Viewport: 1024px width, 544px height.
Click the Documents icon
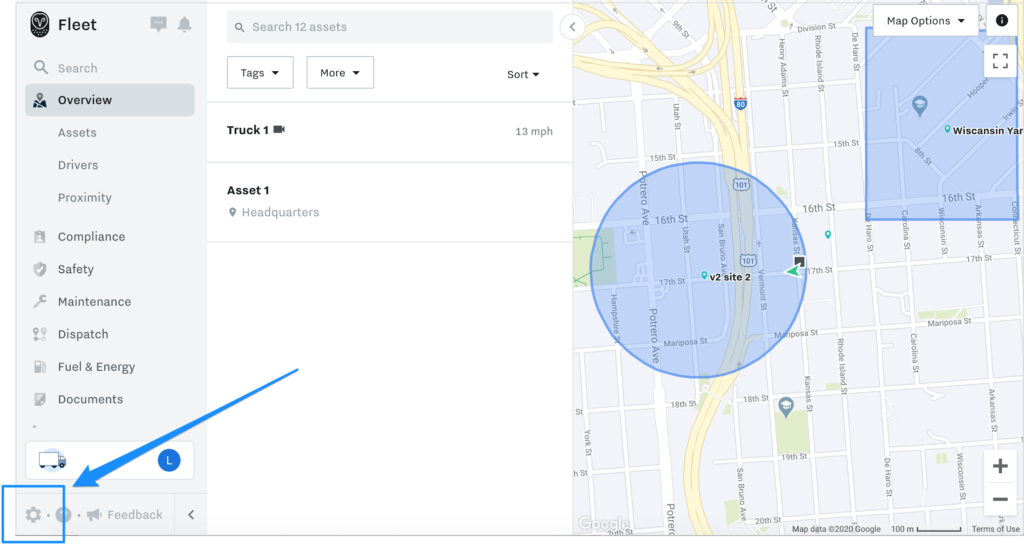[40, 399]
